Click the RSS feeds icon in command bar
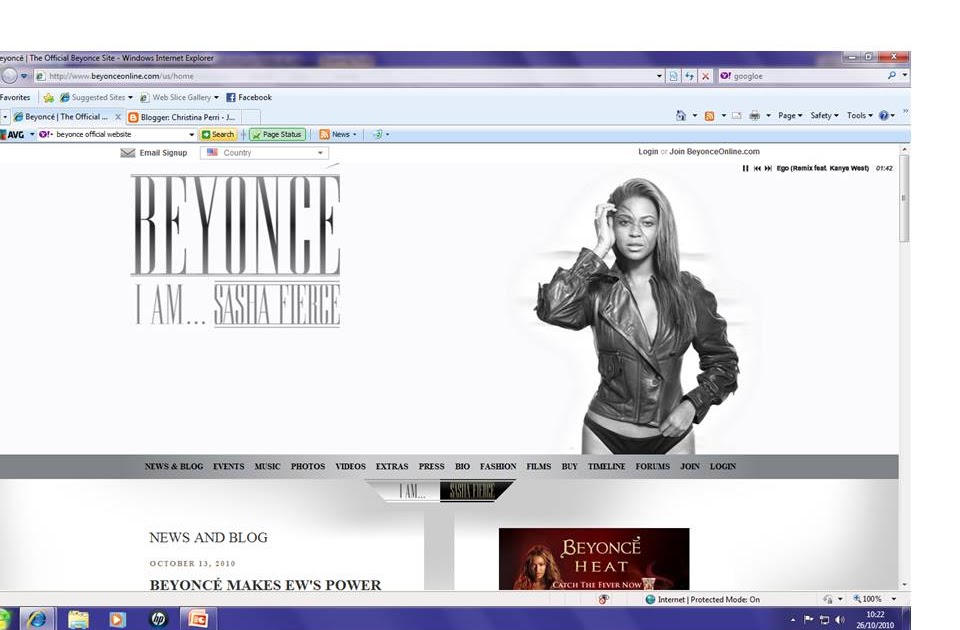The image size is (960, 630). [x=710, y=115]
